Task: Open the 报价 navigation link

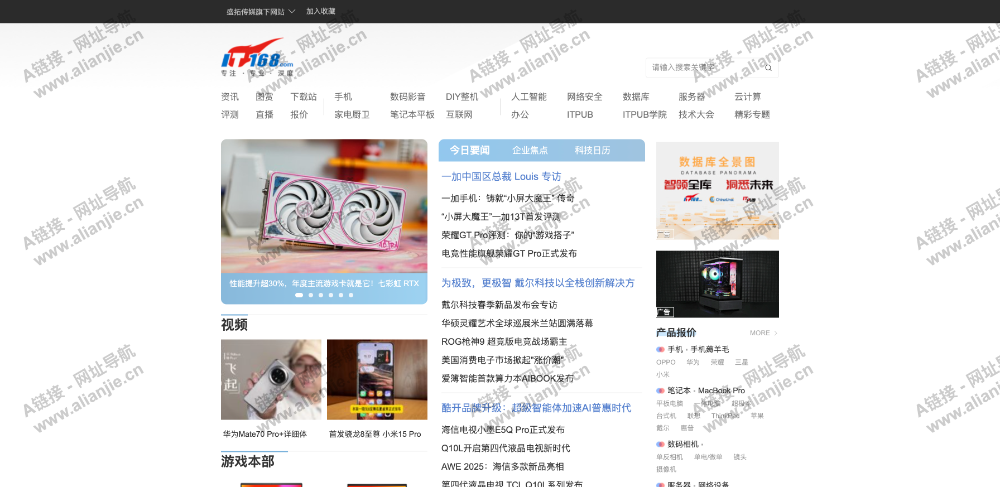Action: pyautogui.click(x=299, y=115)
